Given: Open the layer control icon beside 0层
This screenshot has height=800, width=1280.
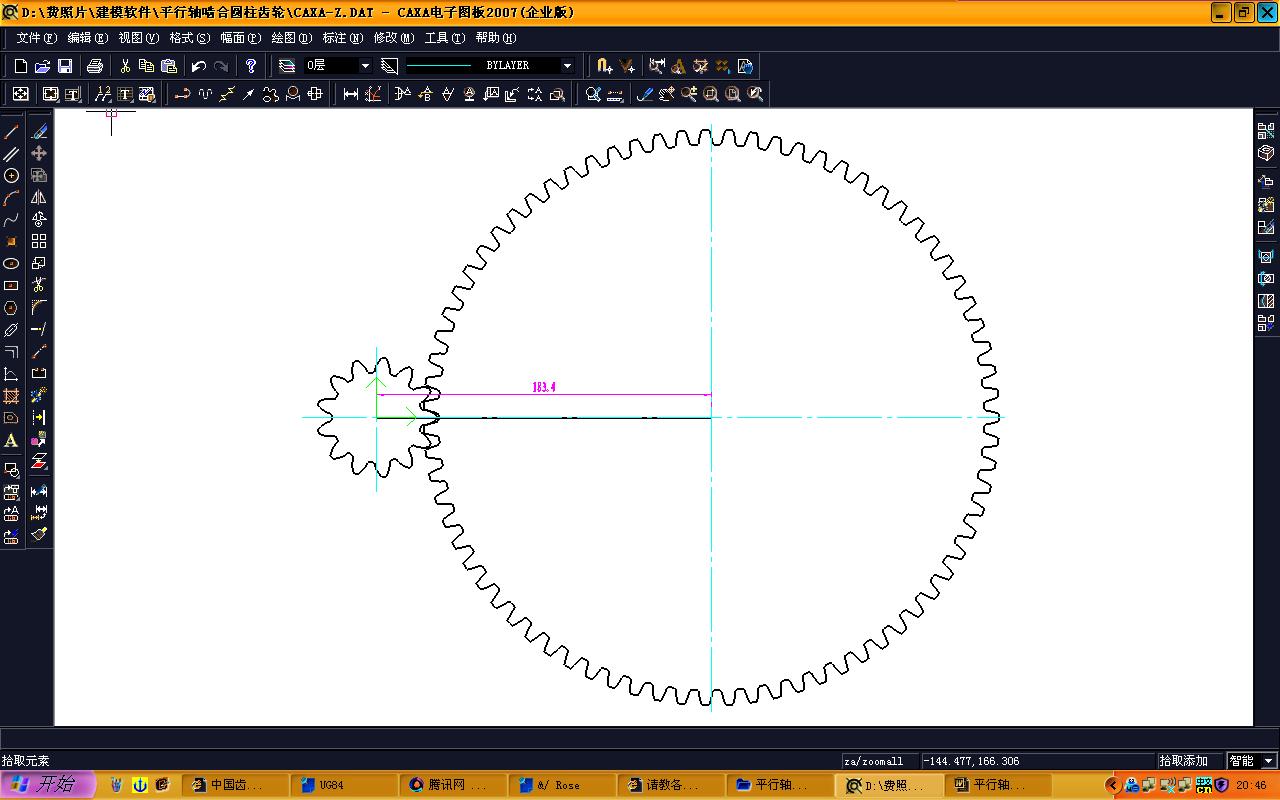Looking at the screenshot, I should 287,66.
